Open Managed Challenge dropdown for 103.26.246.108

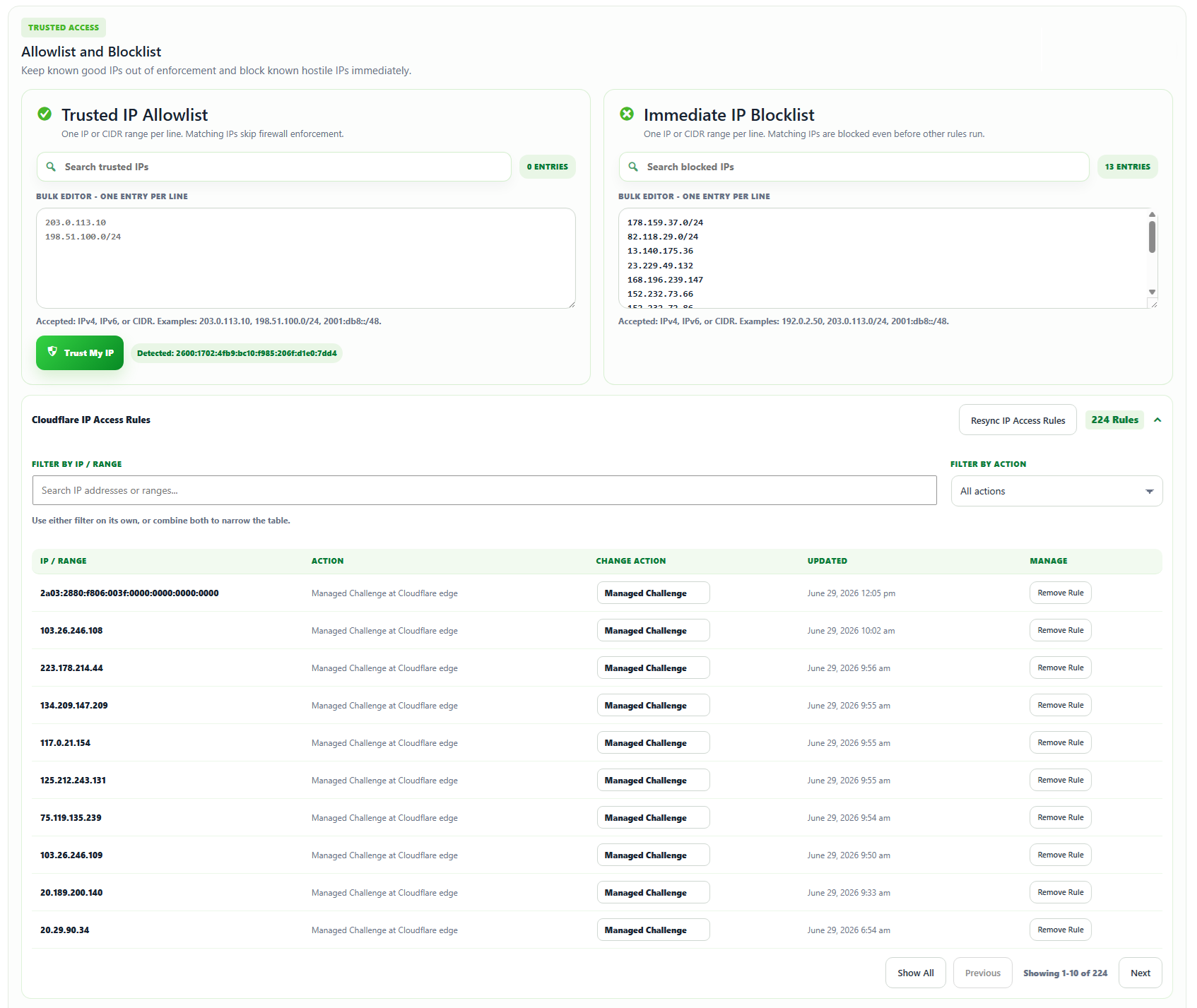[x=653, y=630]
